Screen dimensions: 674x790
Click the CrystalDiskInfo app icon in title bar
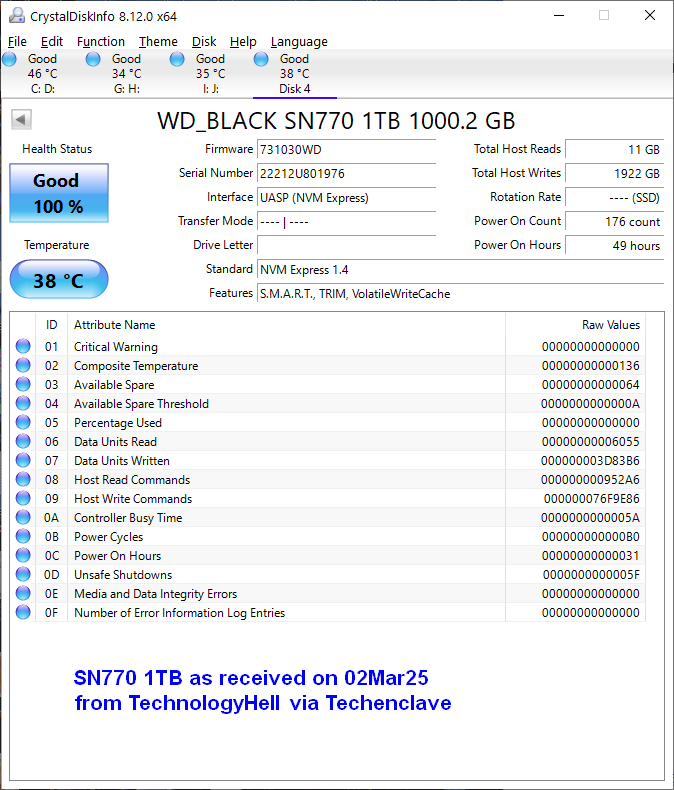click(17, 16)
